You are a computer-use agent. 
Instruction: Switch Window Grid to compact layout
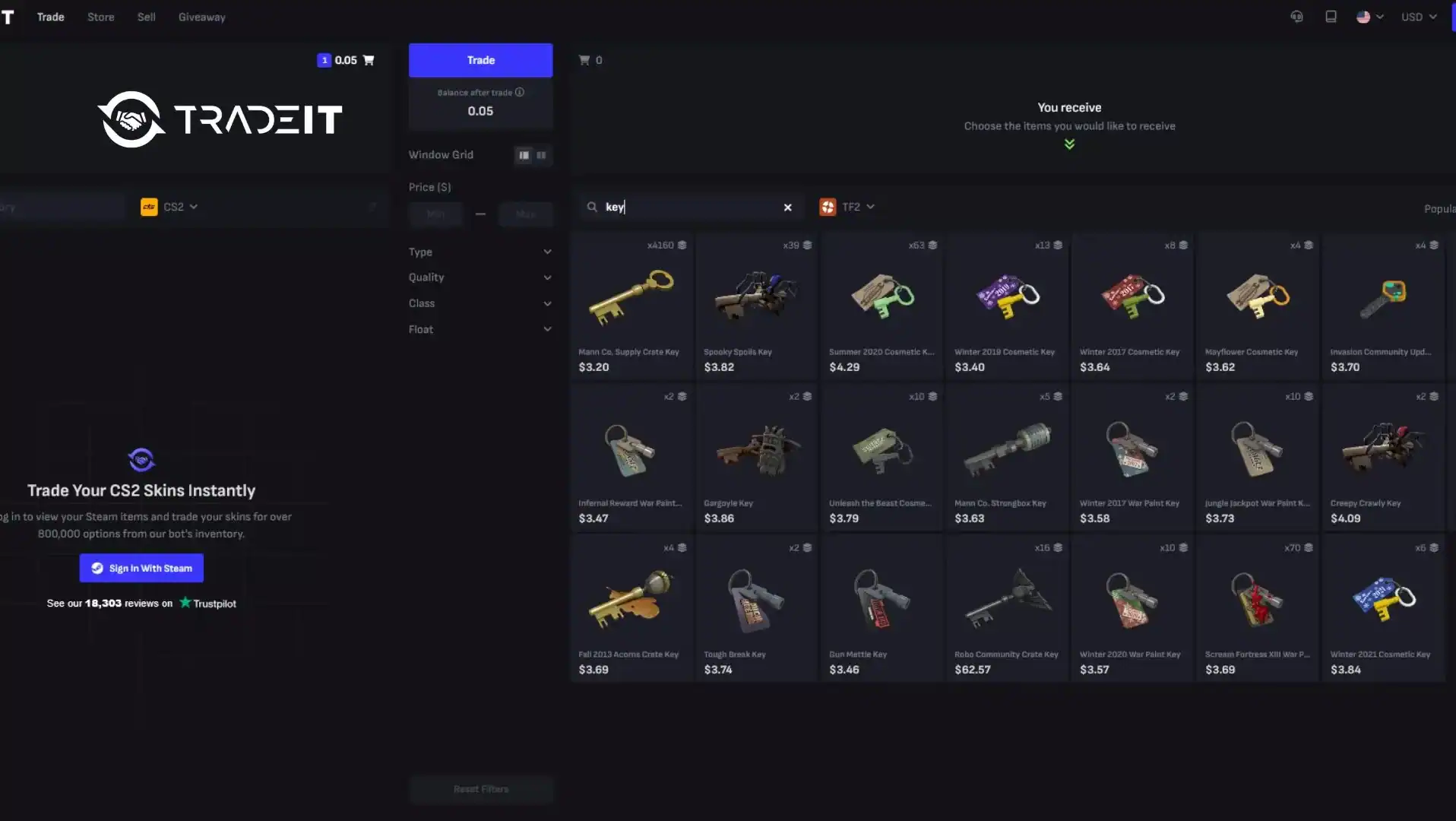(541, 155)
